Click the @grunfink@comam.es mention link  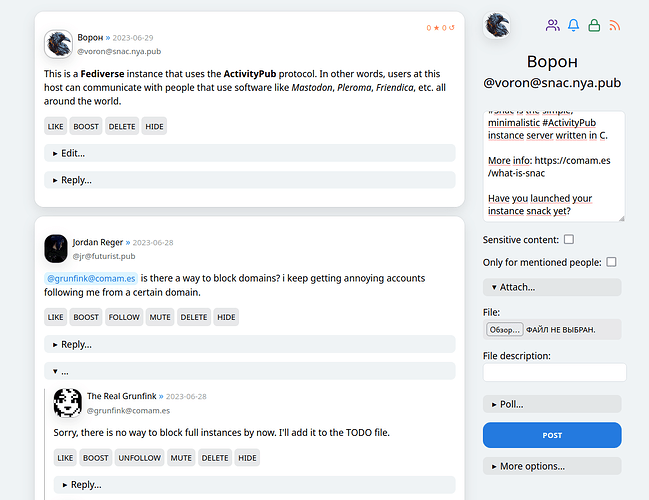coord(90,277)
